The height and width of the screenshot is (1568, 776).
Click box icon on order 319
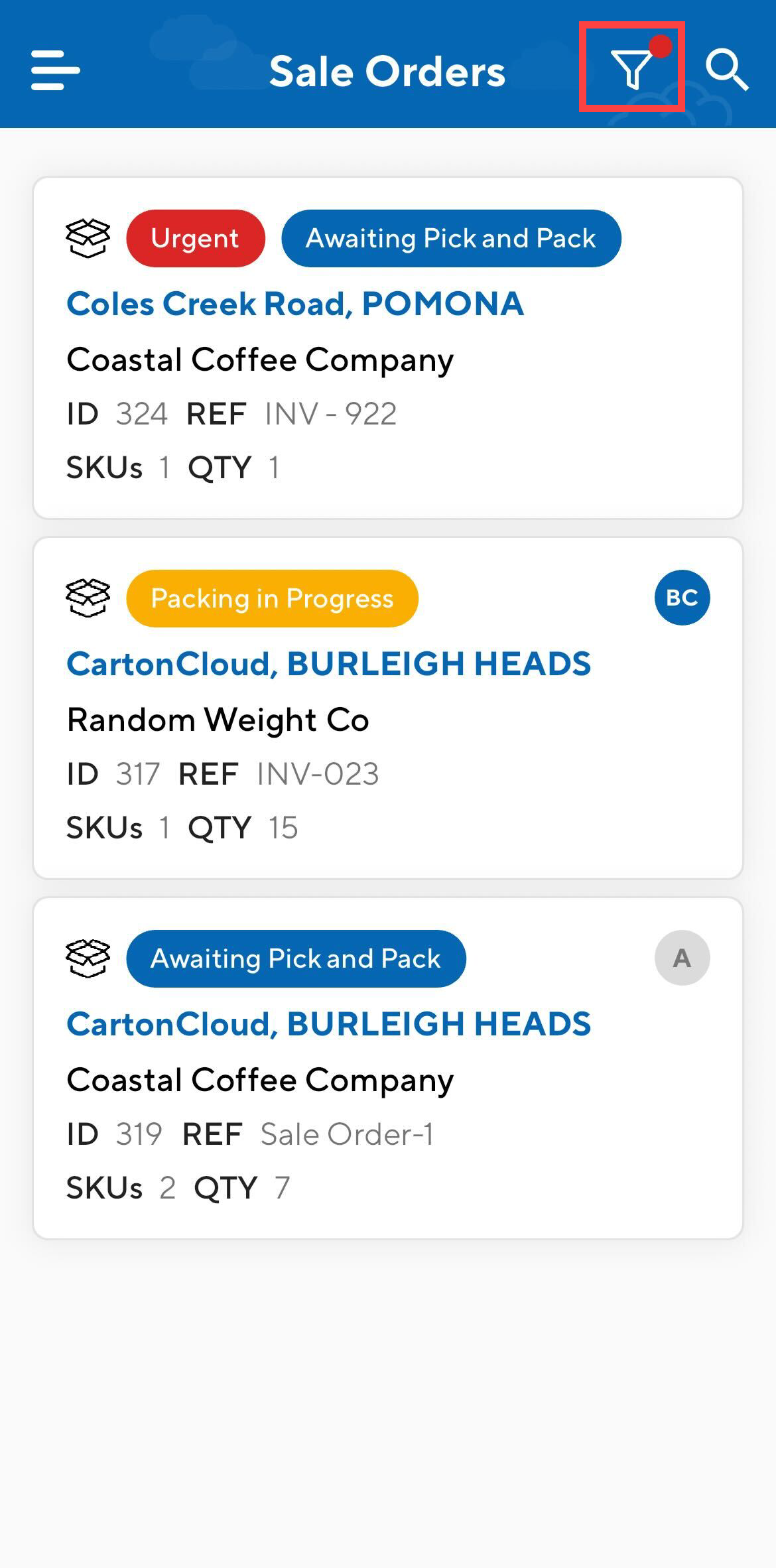88,958
